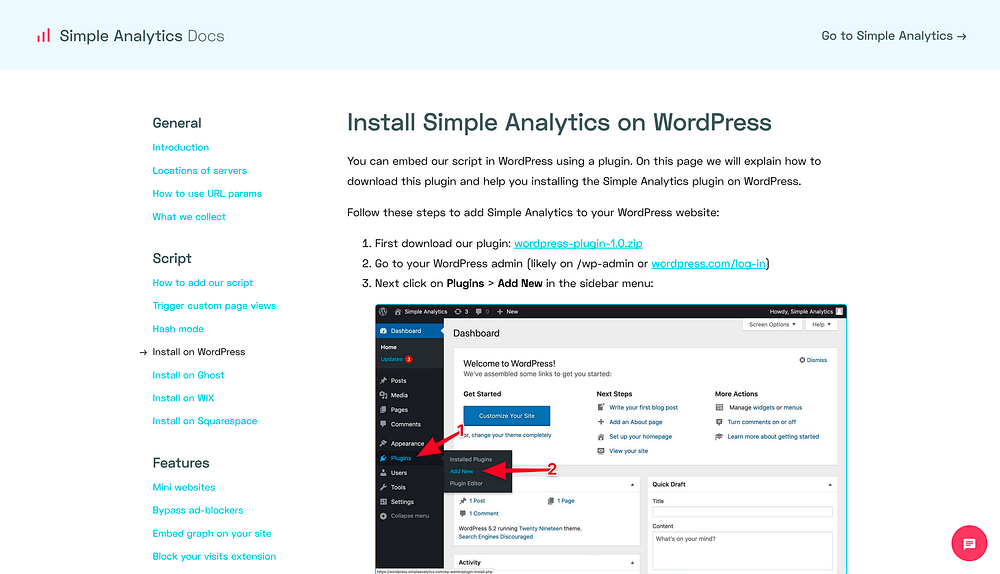
Task: Open the Hash mode page
Action: pyautogui.click(x=178, y=328)
